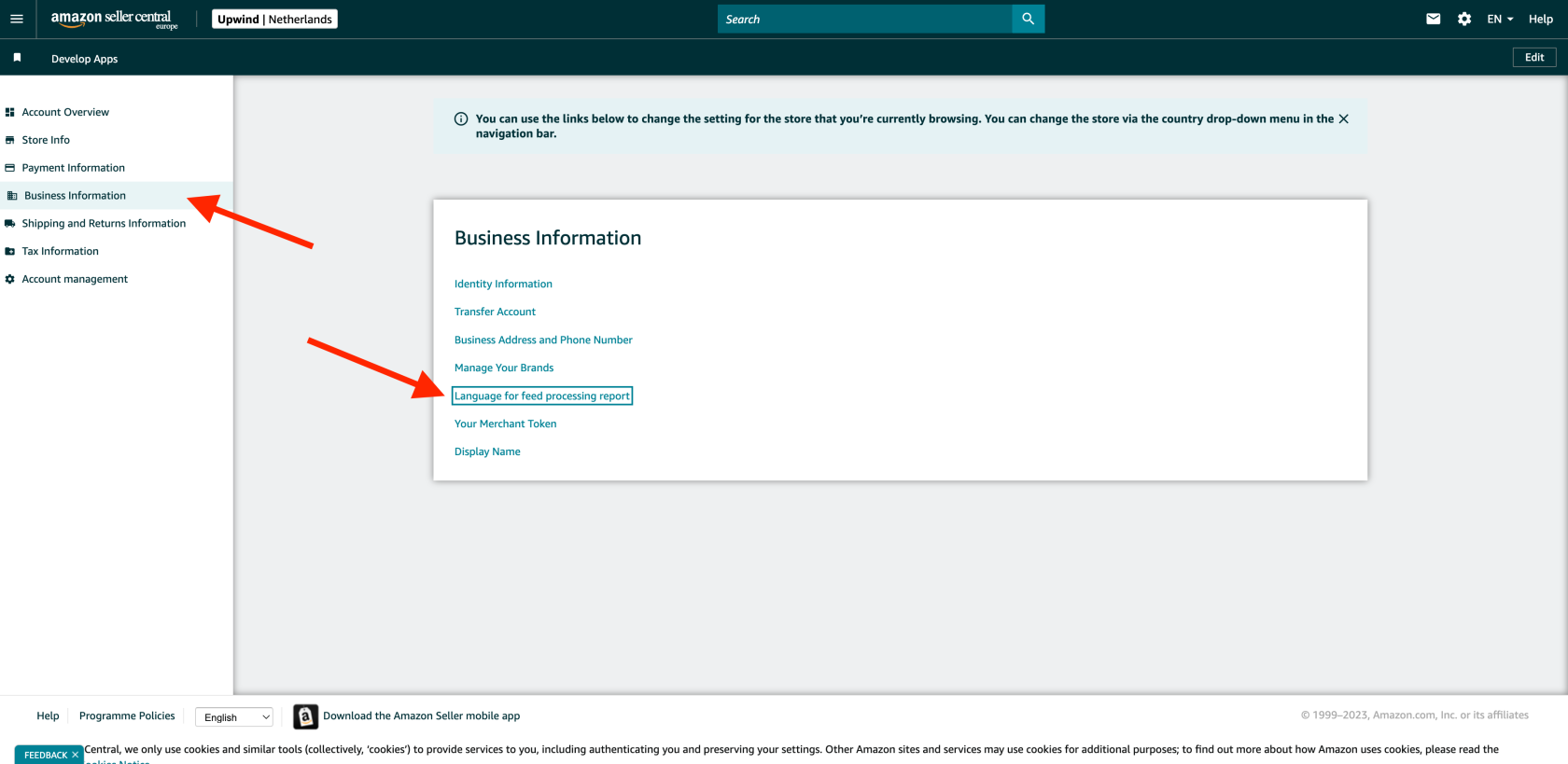Select Shipping and Returns Information in sidebar
This screenshot has height=764, width=1568.
pos(104,224)
